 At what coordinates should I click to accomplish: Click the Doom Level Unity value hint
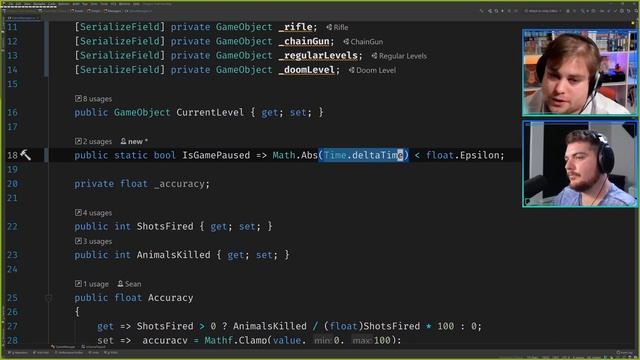(x=373, y=70)
